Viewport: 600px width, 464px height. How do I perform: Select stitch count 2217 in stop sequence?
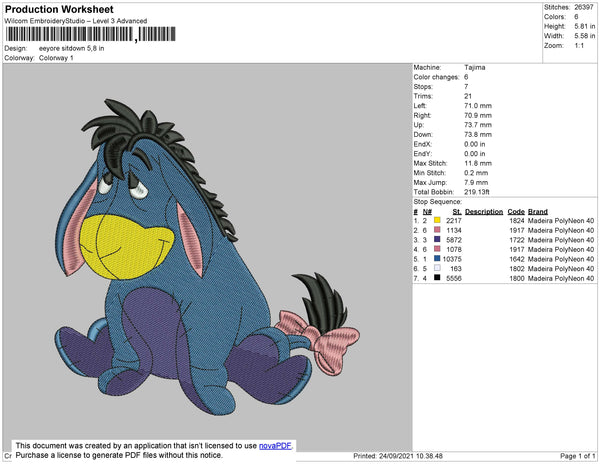(454, 221)
